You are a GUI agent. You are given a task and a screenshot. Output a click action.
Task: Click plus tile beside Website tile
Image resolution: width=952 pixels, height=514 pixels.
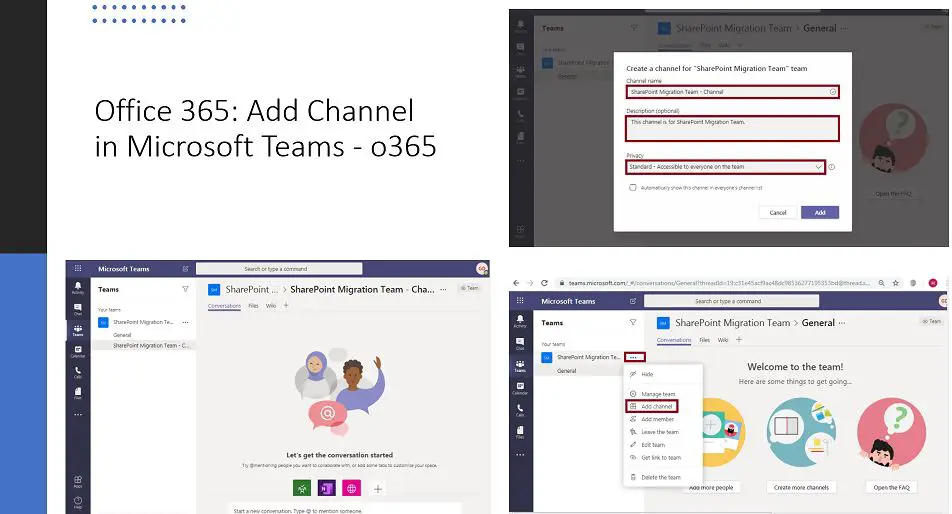point(377,489)
